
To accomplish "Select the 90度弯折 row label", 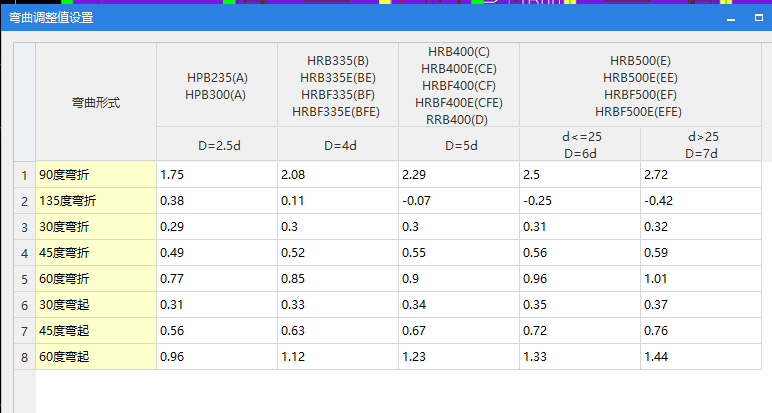I will click(x=96, y=175).
